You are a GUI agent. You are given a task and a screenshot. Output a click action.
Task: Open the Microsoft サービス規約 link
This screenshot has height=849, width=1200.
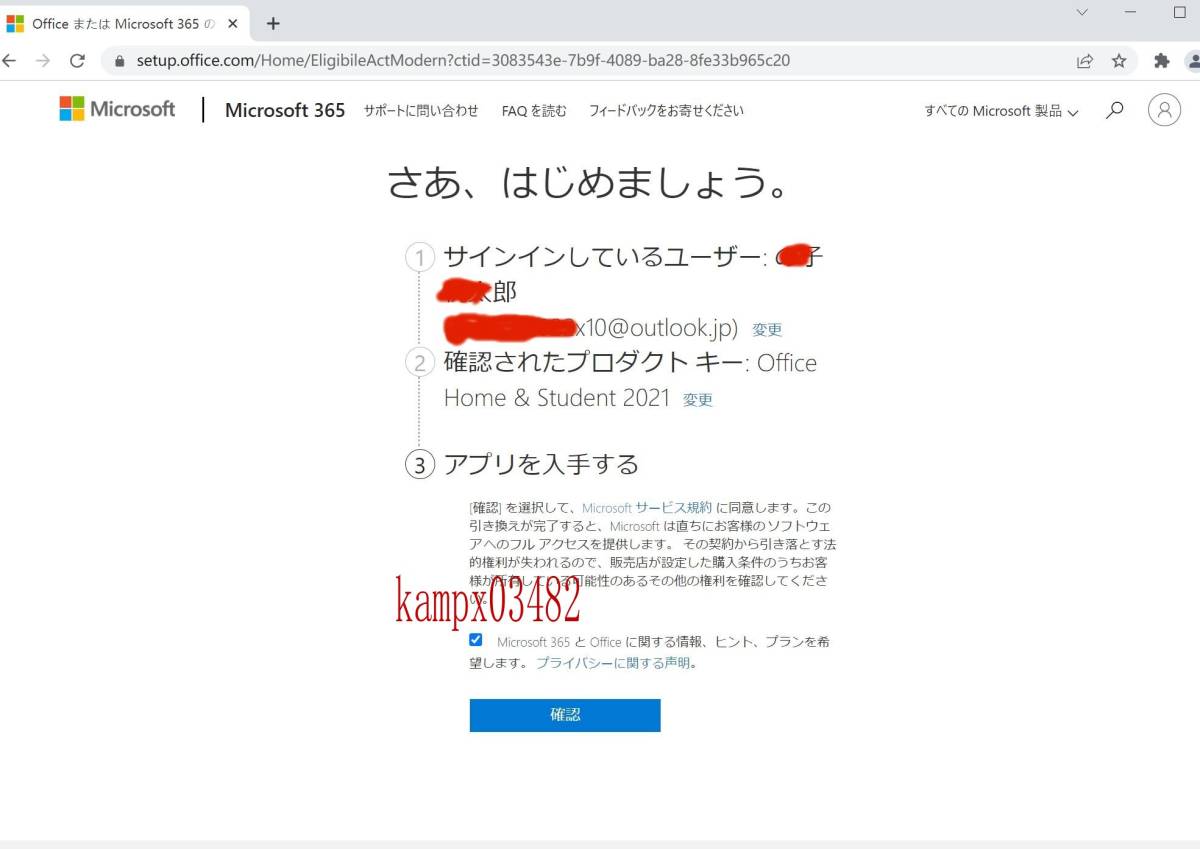point(647,508)
